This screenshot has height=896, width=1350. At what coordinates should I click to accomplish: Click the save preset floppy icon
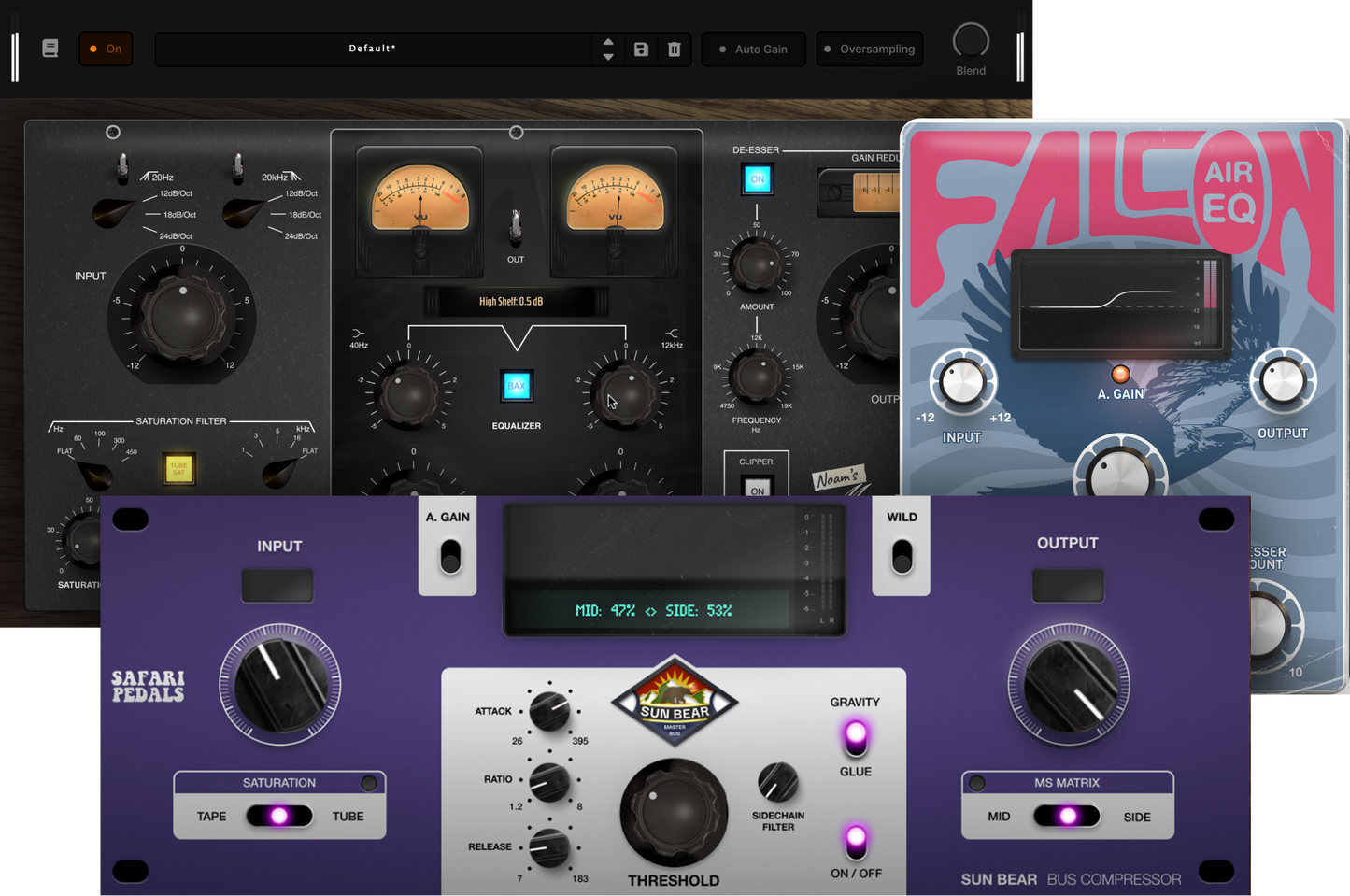pos(640,49)
